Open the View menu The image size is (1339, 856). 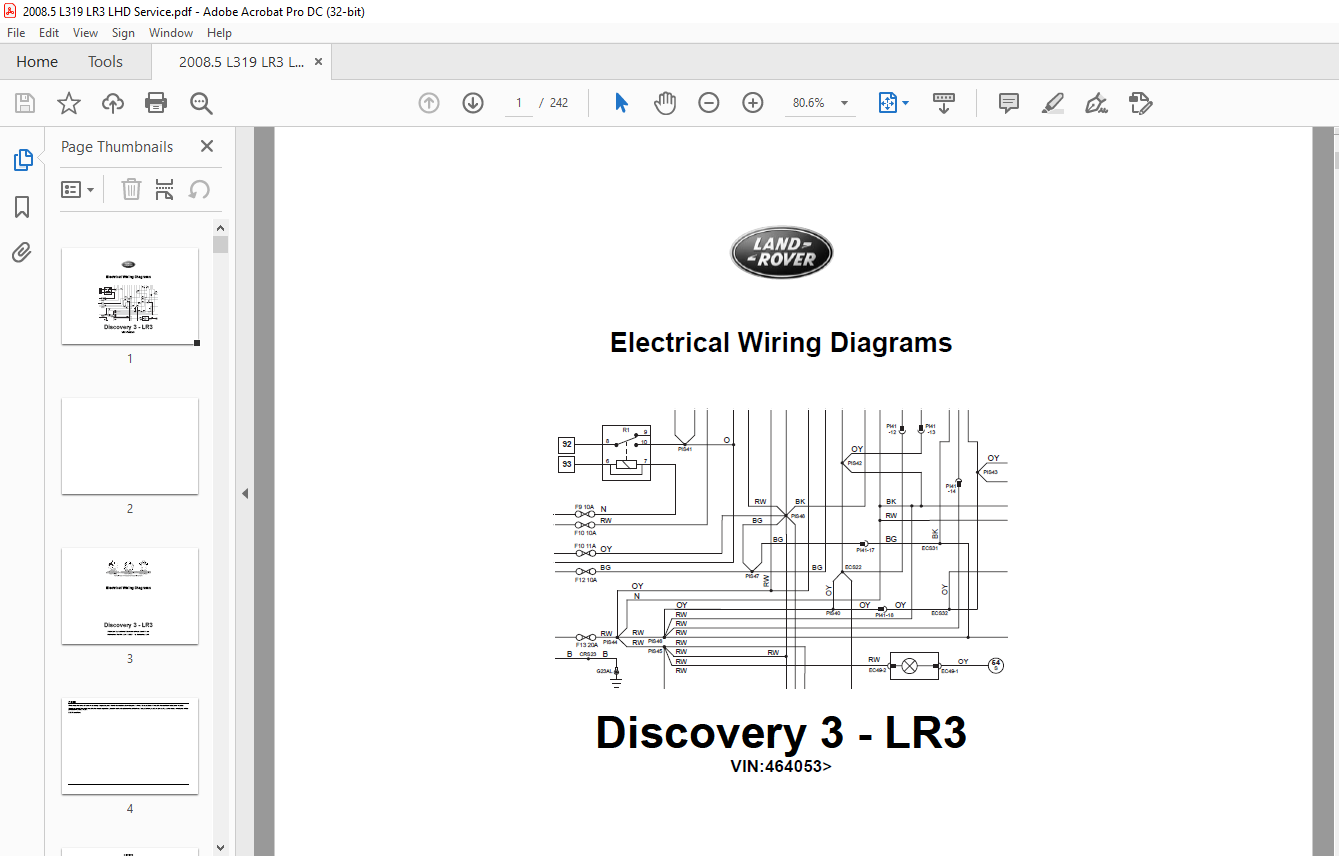[86, 33]
